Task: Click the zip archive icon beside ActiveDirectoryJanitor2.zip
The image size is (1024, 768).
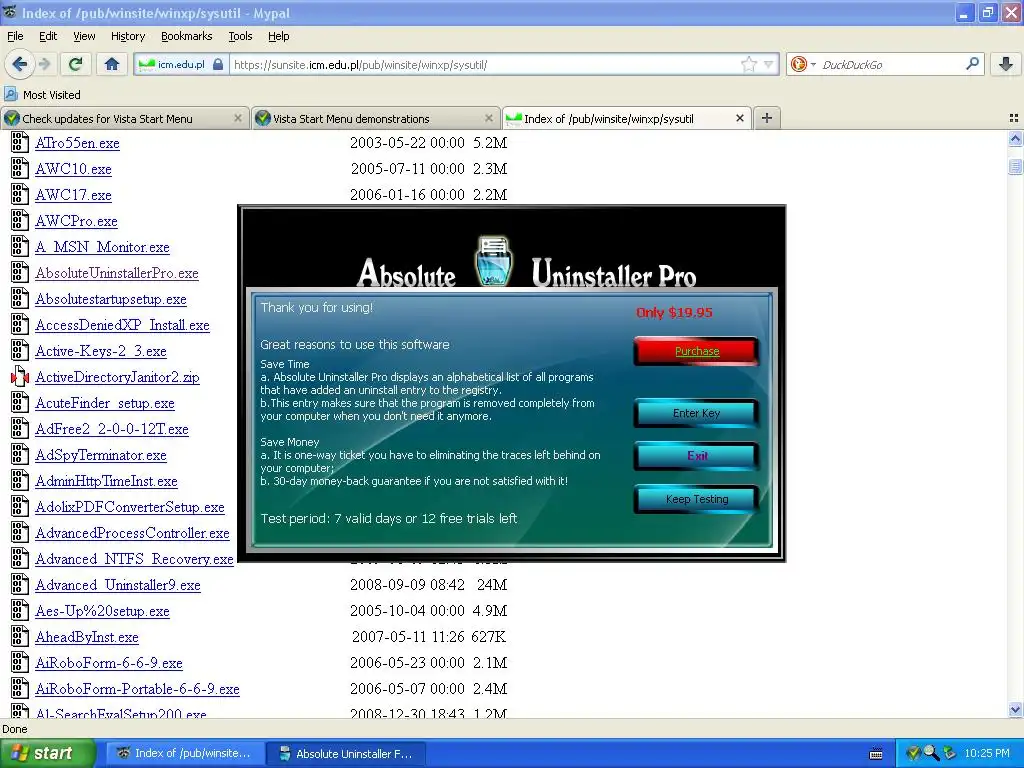Action: [20, 377]
